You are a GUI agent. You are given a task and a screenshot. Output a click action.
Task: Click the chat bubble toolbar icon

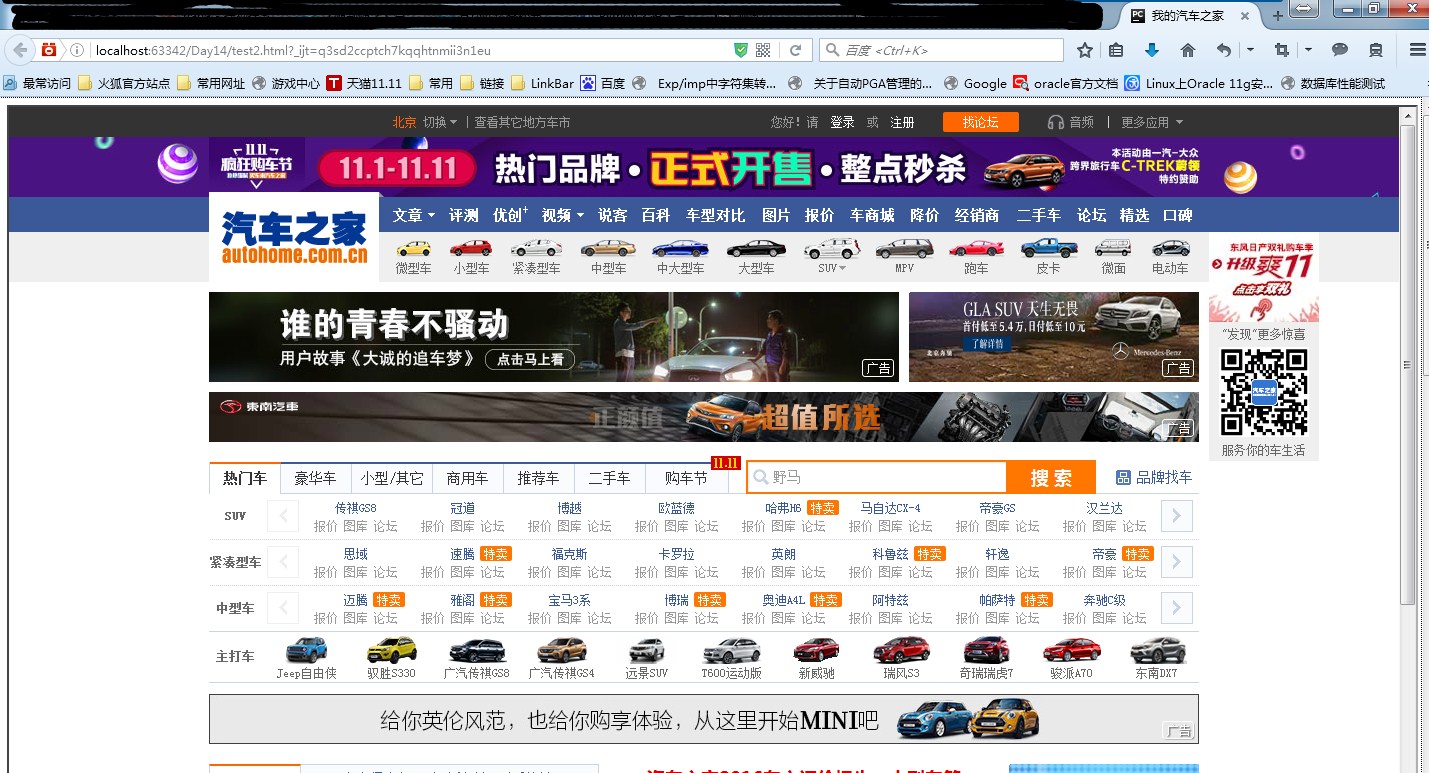[x=1340, y=50]
